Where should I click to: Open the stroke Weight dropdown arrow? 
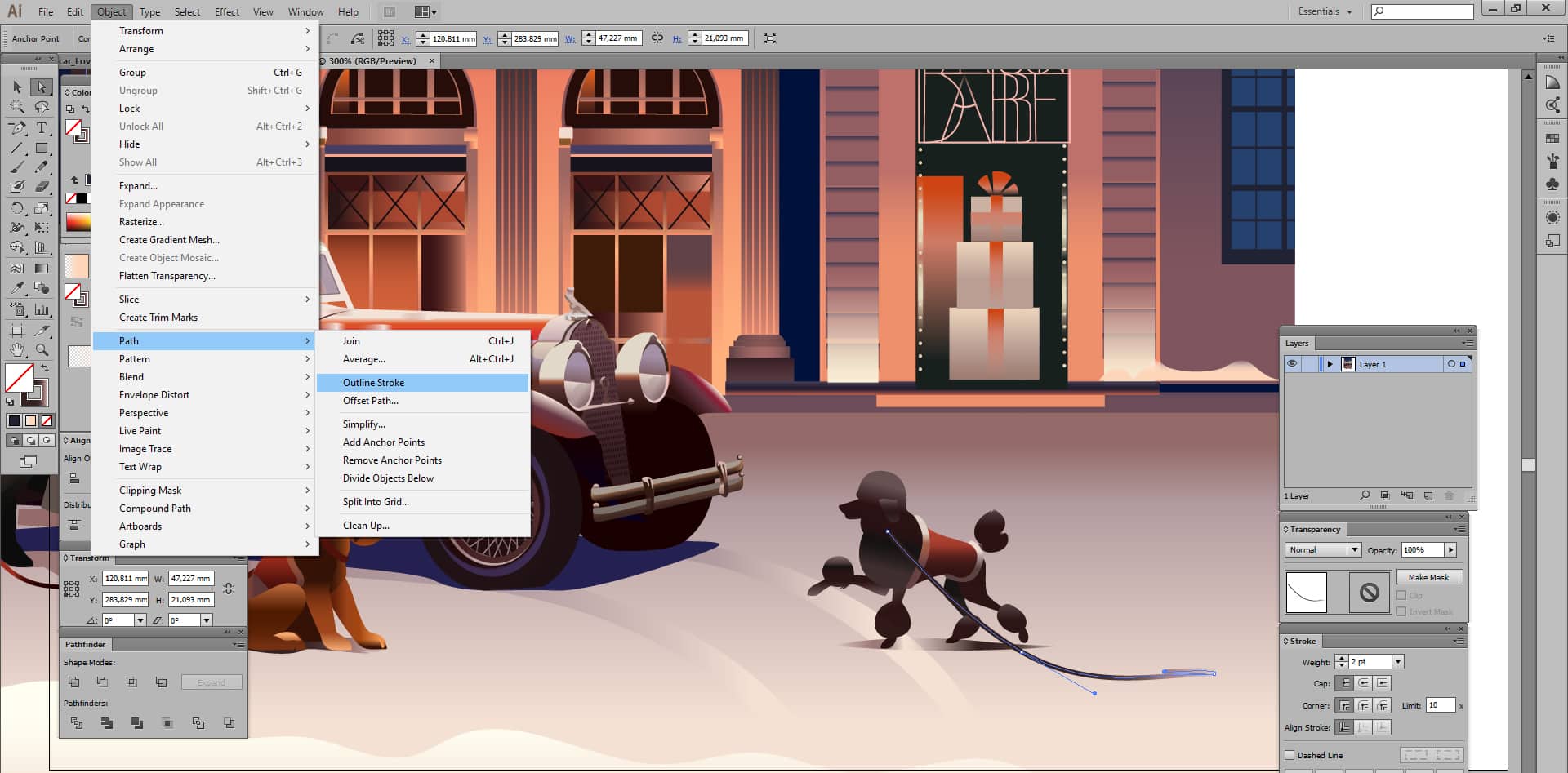(x=1398, y=662)
